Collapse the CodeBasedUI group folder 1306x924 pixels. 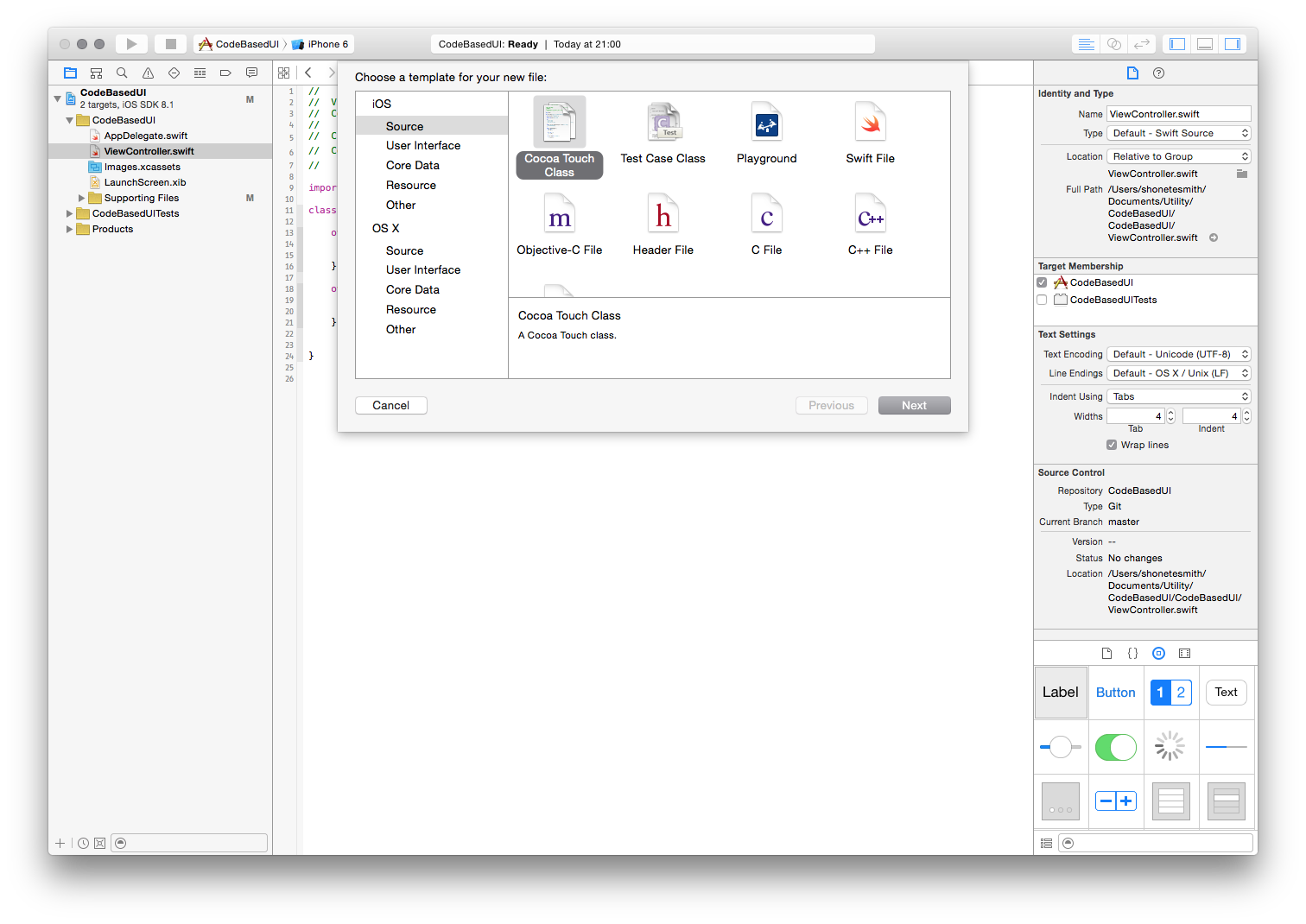click(70, 120)
